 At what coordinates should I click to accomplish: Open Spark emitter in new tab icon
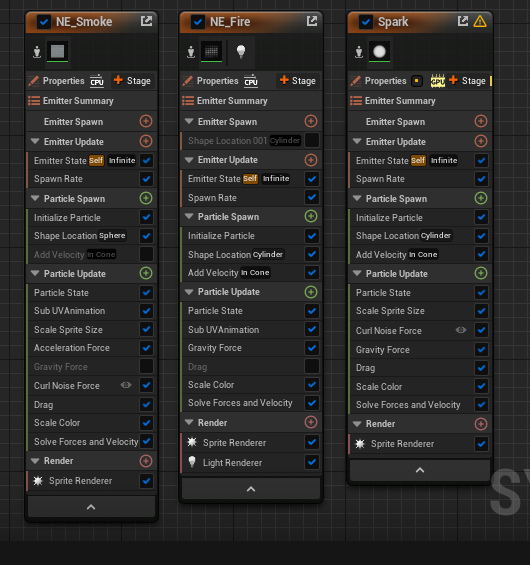point(463,21)
